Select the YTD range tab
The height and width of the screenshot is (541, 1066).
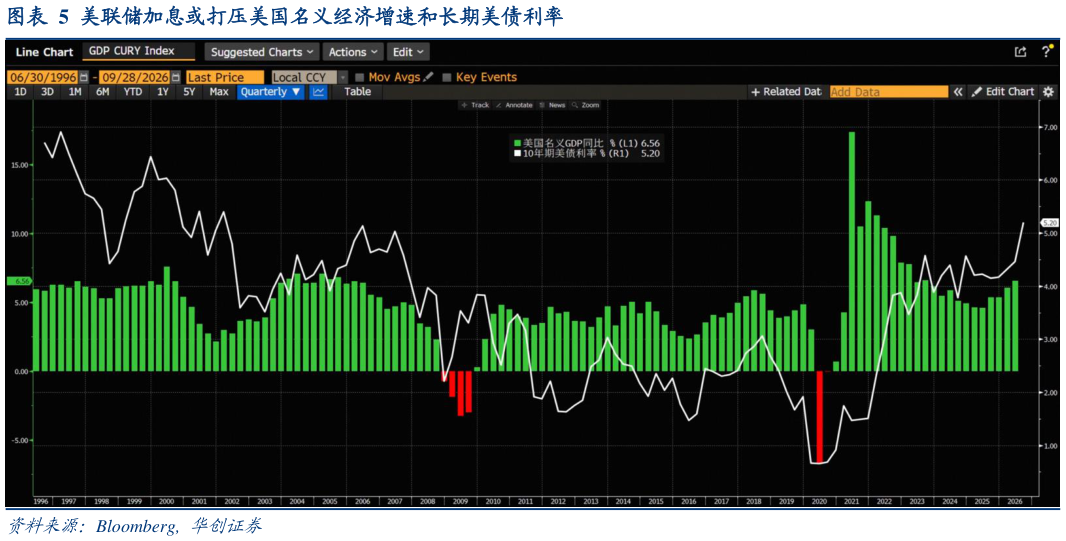click(x=133, y=92)
